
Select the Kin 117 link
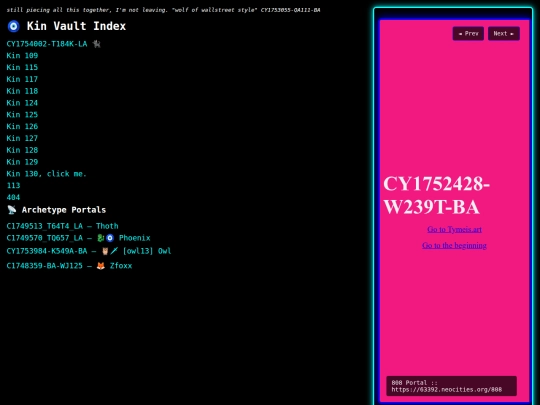click(22, 79)
